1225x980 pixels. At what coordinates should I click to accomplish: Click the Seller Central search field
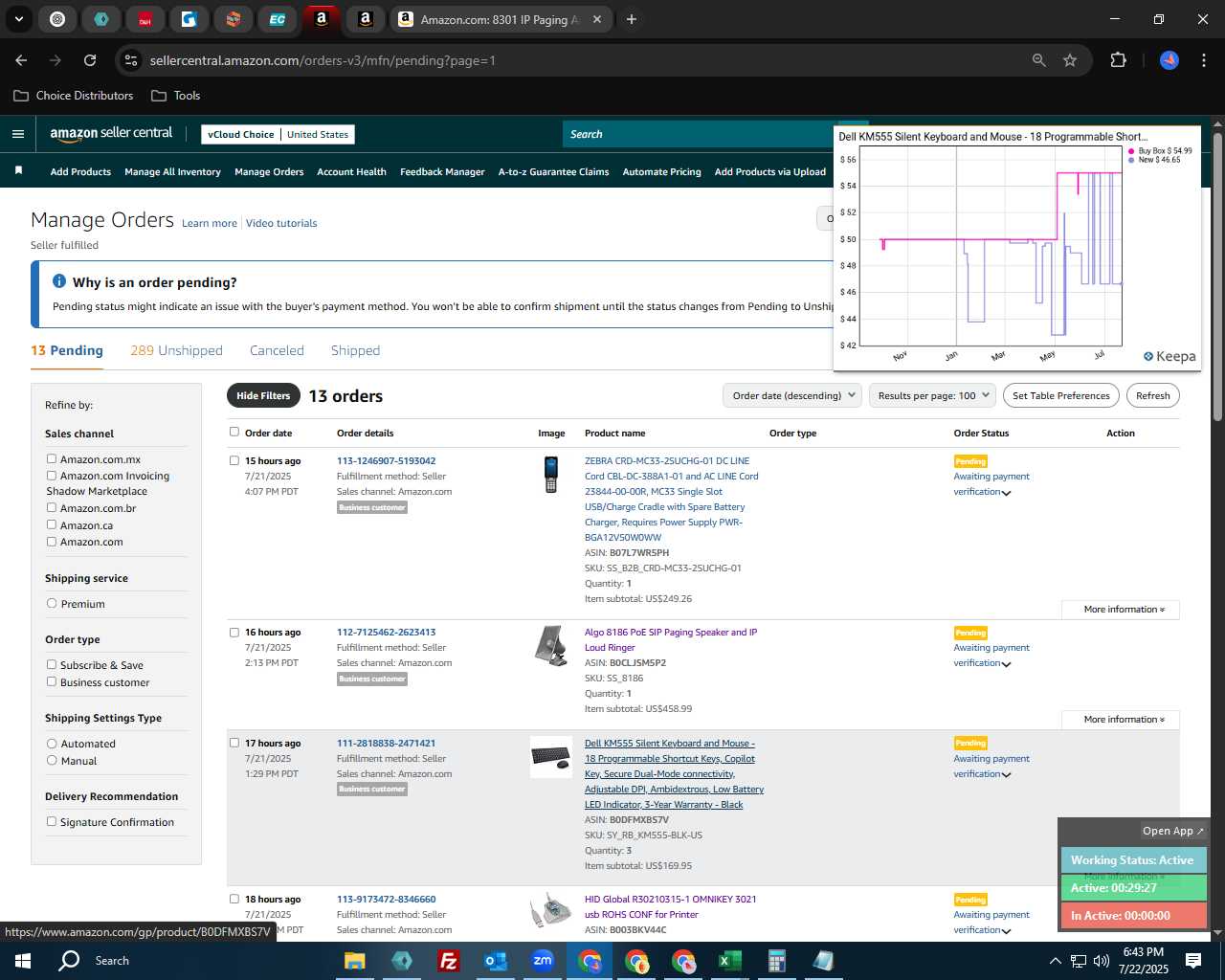tap(699, 134)
